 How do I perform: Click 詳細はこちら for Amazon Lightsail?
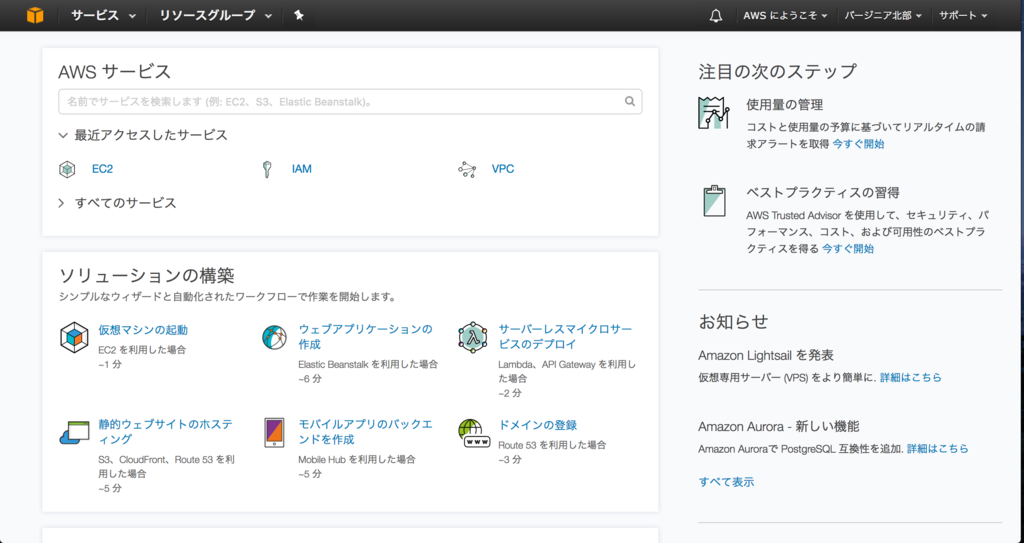pyautogui.click(x=911, y=378)
